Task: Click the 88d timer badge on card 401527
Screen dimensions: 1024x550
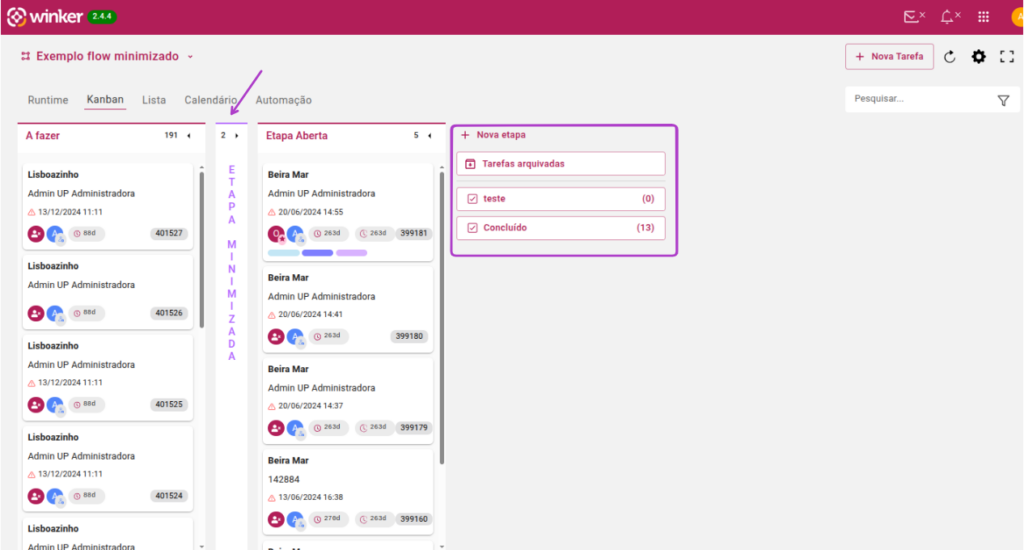Action: pos(86,233)
